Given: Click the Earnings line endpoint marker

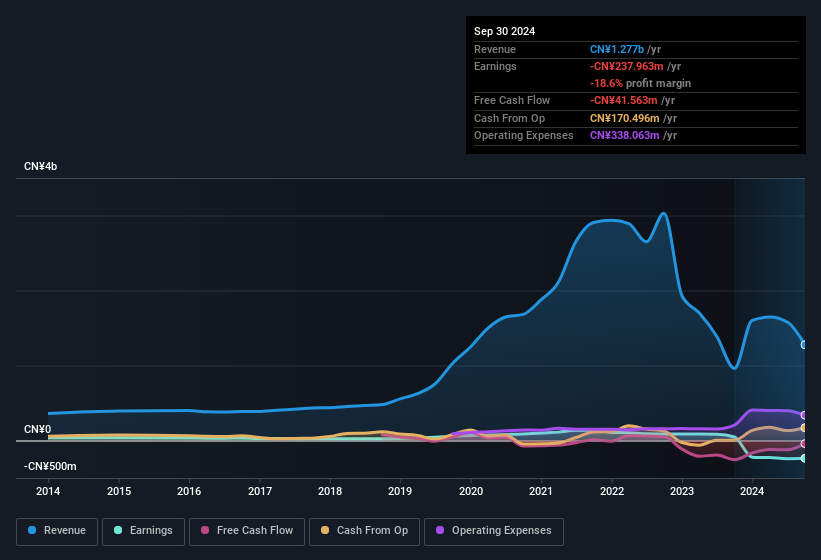Looking at the screenshot, I should (x=804, y=458).
